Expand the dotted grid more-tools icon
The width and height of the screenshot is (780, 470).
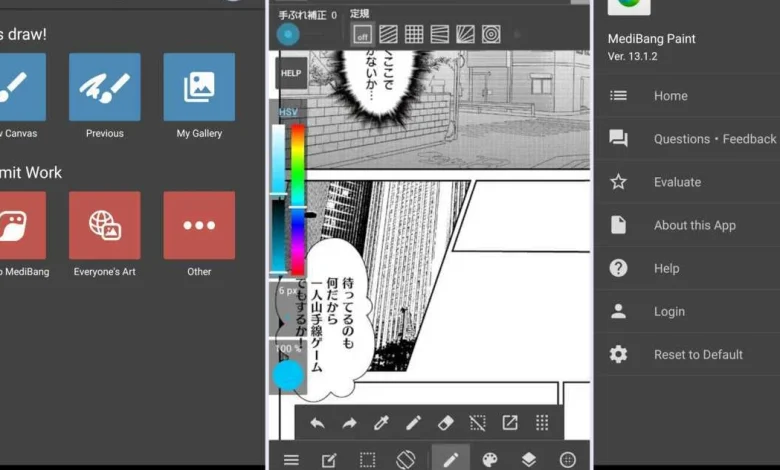point(542,423)
